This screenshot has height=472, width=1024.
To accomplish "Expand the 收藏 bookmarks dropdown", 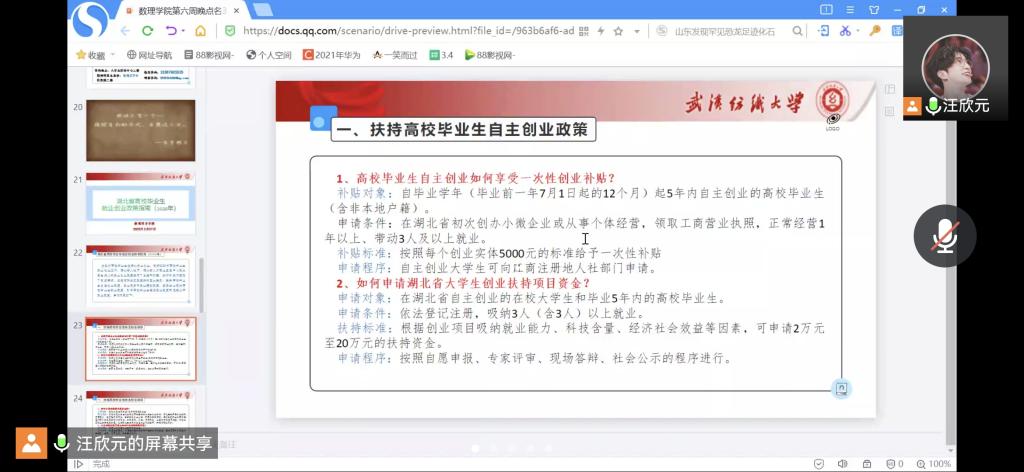I will click(x=110, y=55).
